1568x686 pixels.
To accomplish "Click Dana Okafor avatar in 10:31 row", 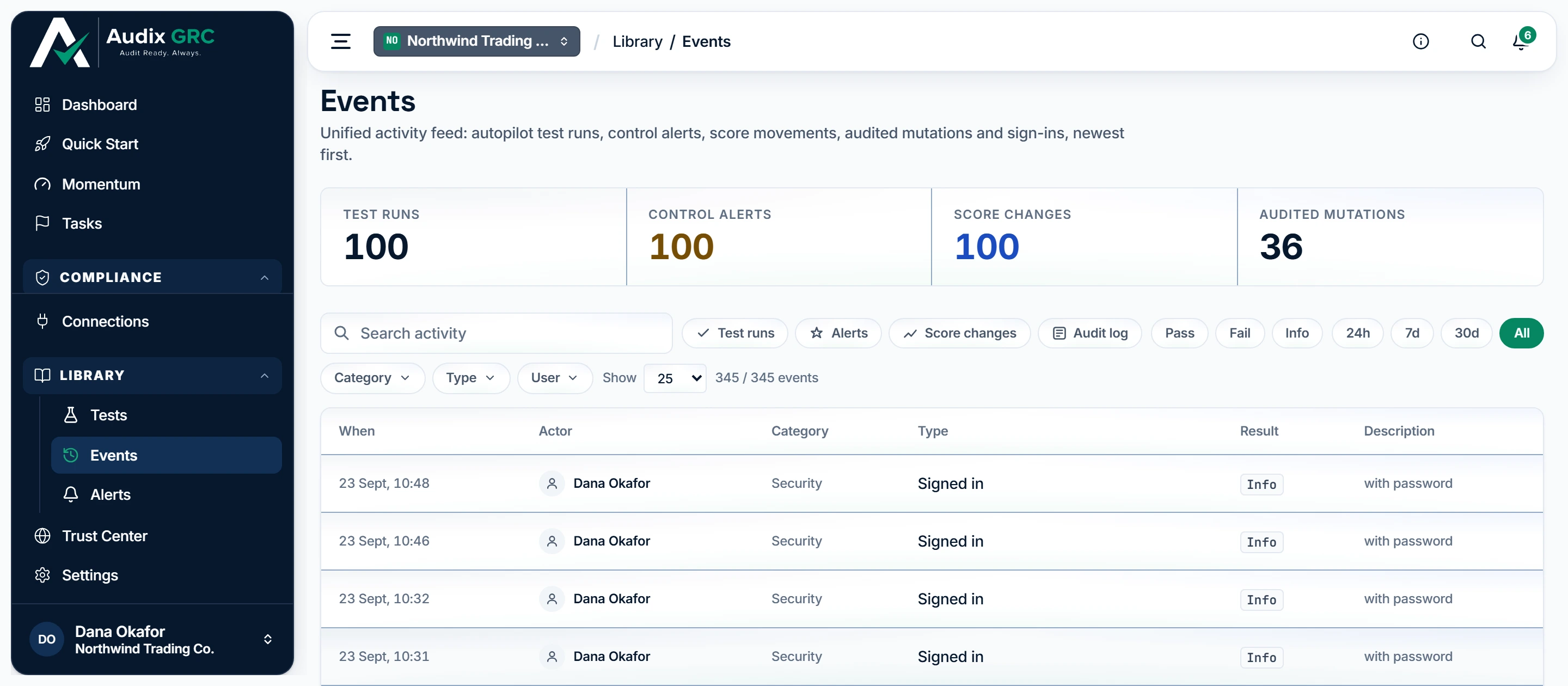I will click(x=552, y=657).
